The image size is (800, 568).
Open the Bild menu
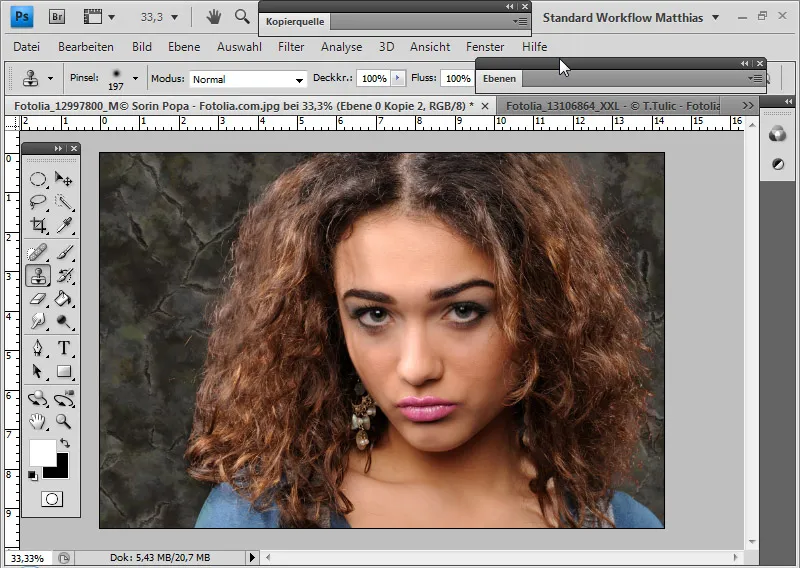[141, 47]
